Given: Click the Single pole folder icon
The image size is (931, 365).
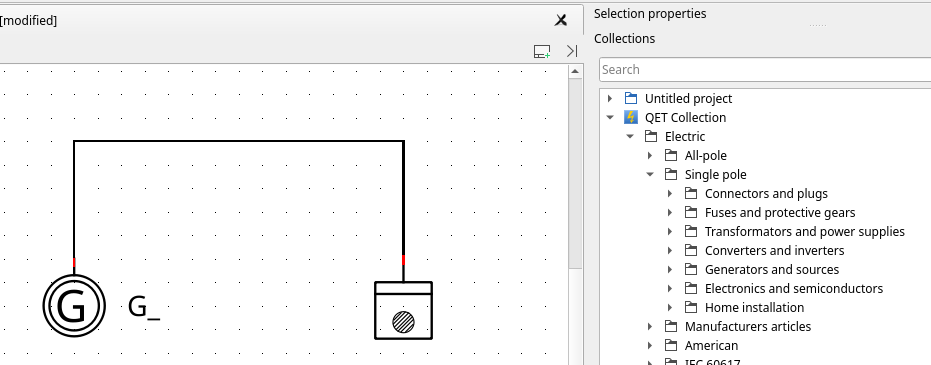Looking at the screenshot, I should click(x=671, y=174).
